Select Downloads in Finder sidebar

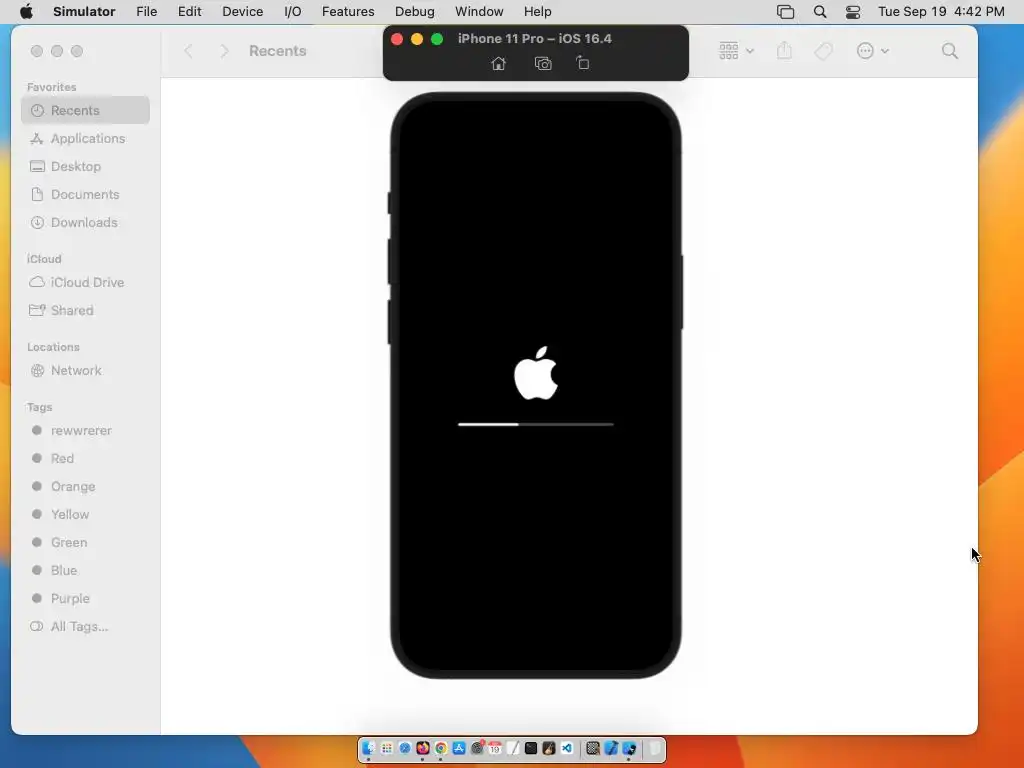pyautogui.click(x=85, y=223)
